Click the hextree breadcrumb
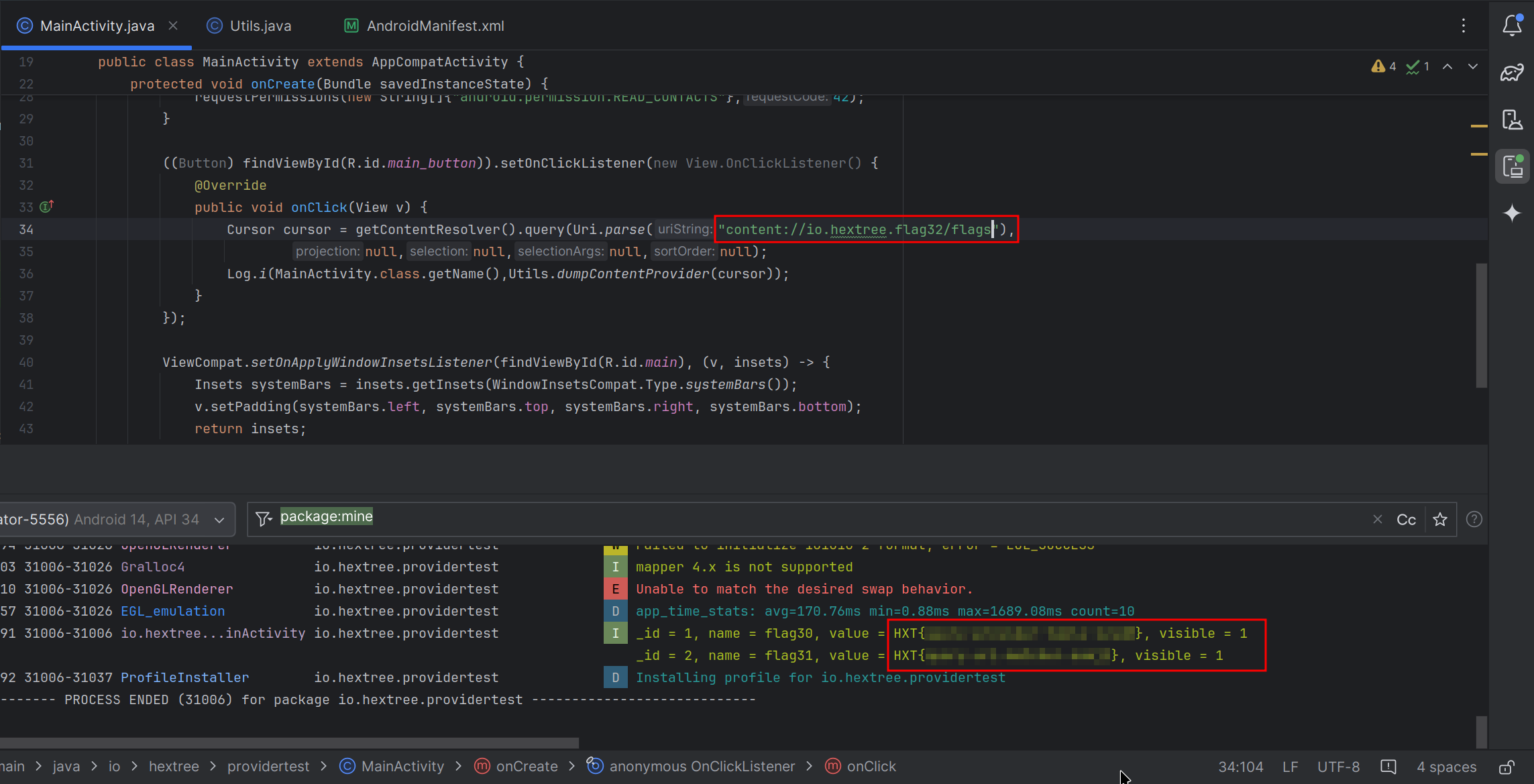Viewport: 1534px width, 784px height. coord(174,766)
